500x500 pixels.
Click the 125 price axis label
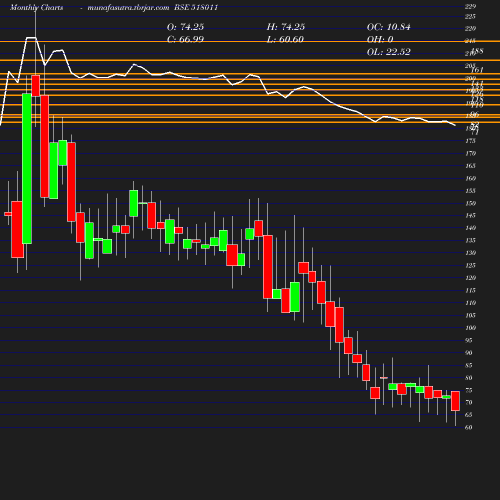(470, 266)
